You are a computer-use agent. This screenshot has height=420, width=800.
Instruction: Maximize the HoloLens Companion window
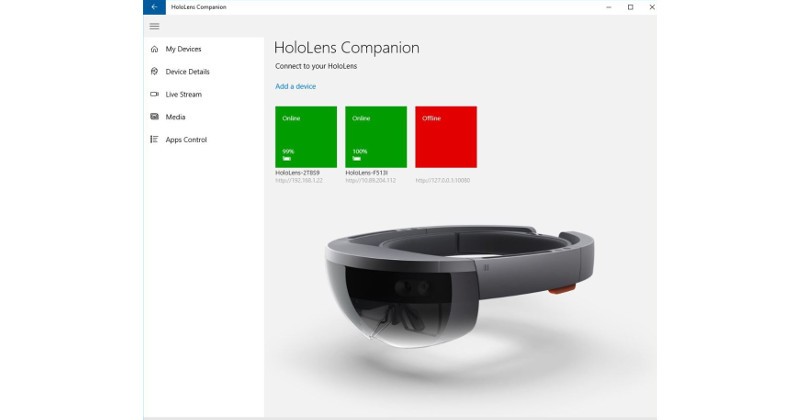pyautogui.click(x=631, y=7)
